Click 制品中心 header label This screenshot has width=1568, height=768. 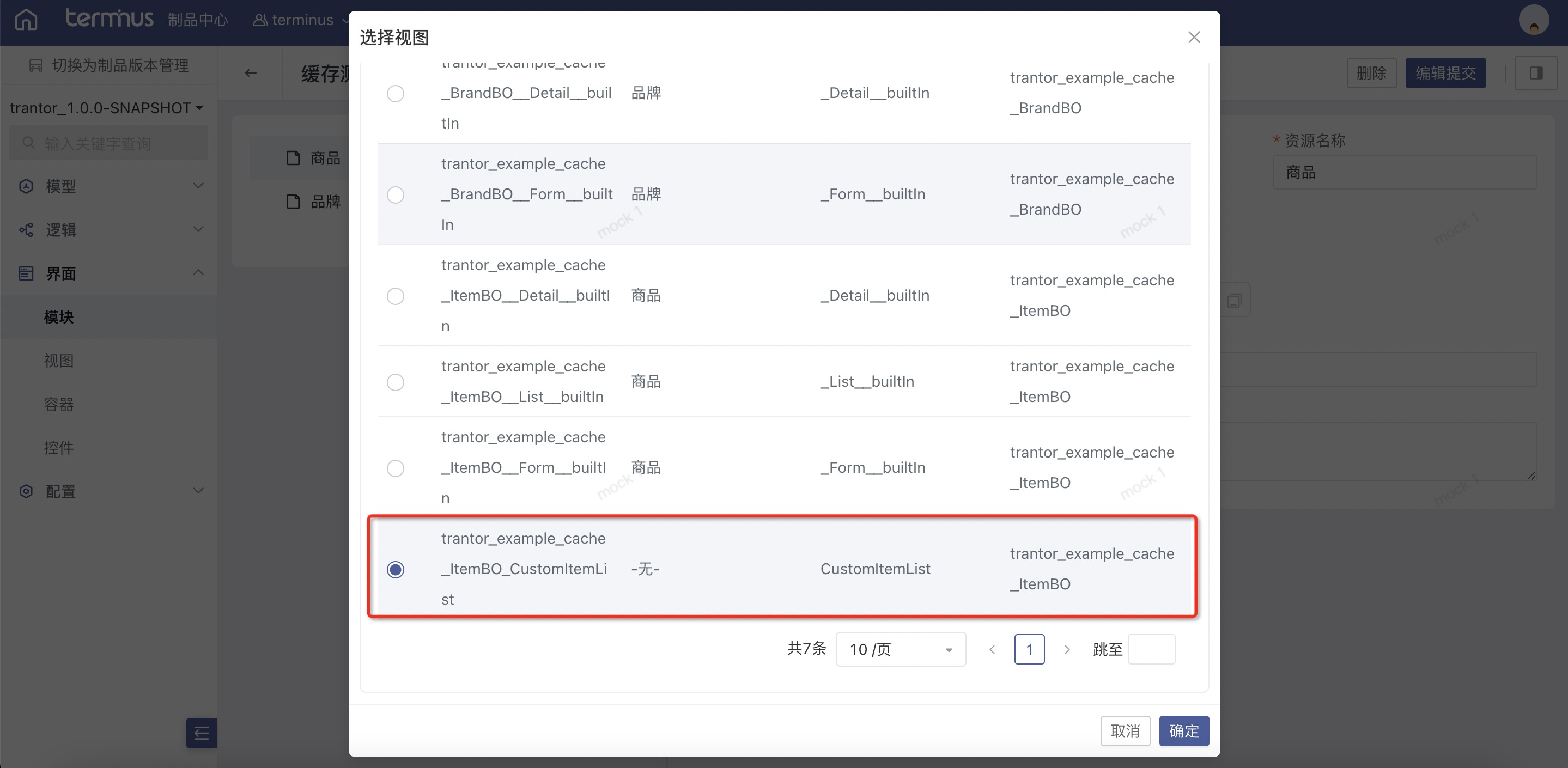(198, 20)
